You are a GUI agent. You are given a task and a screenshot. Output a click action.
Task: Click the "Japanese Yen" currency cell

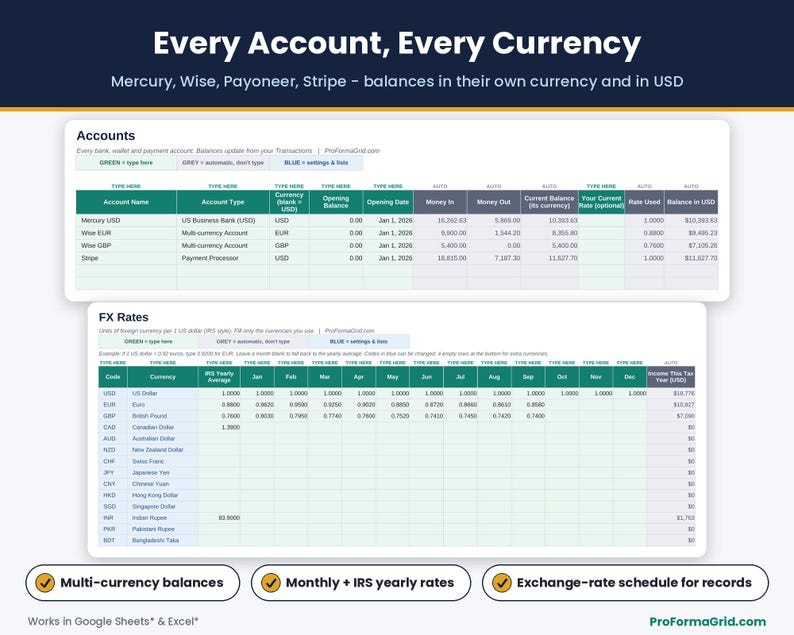tap(163, 473)
